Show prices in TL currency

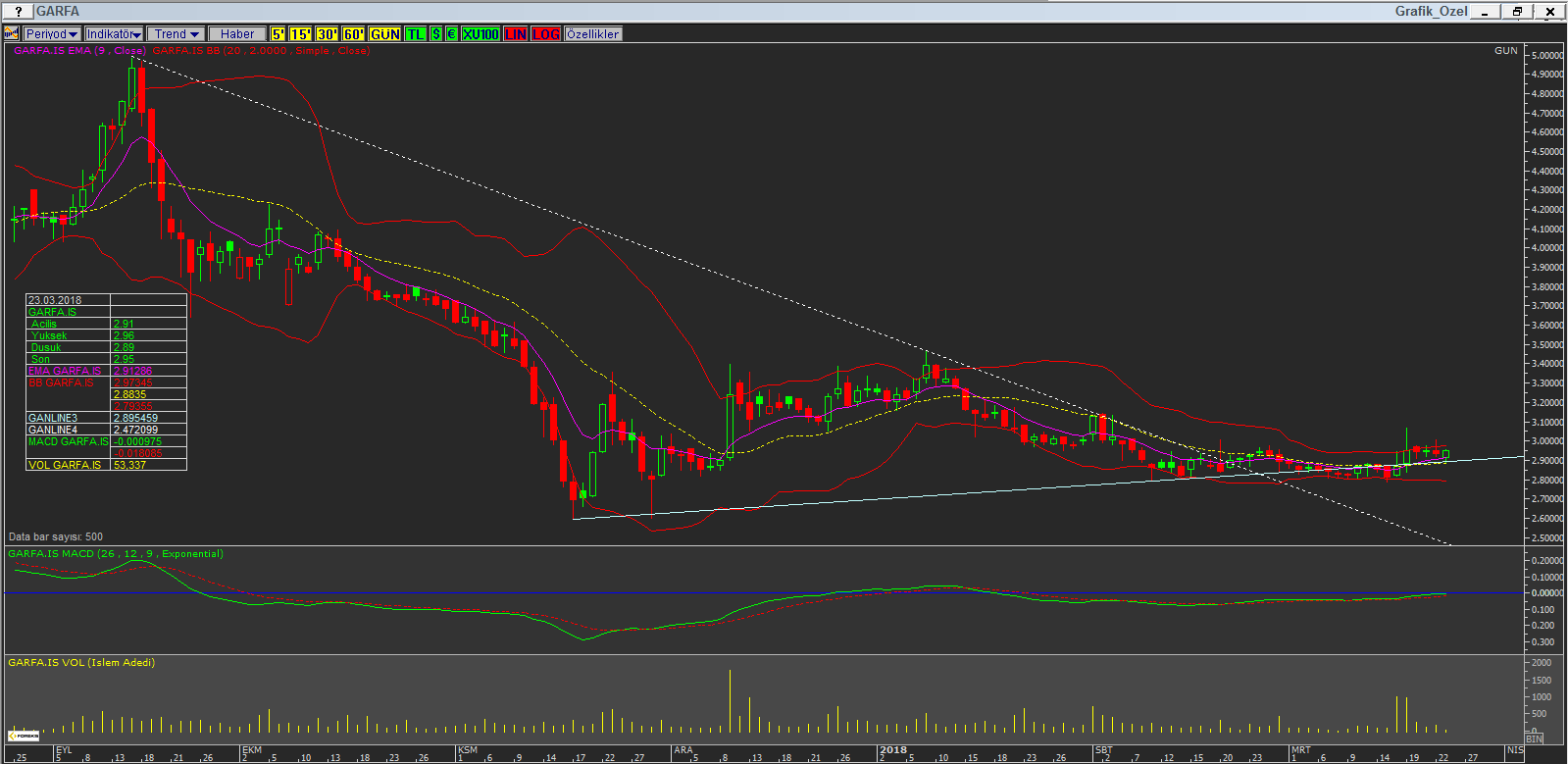(416, 34)
